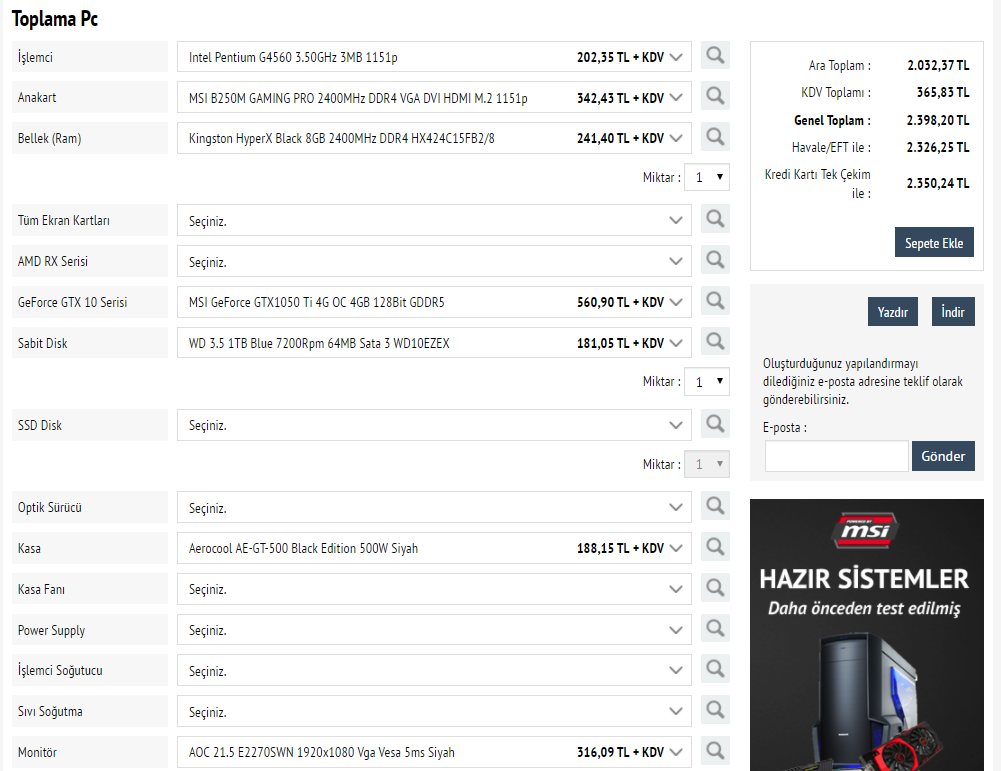
Task: Open the Miktar selector under Sabit Disk
Action: [x=707, y=382]
